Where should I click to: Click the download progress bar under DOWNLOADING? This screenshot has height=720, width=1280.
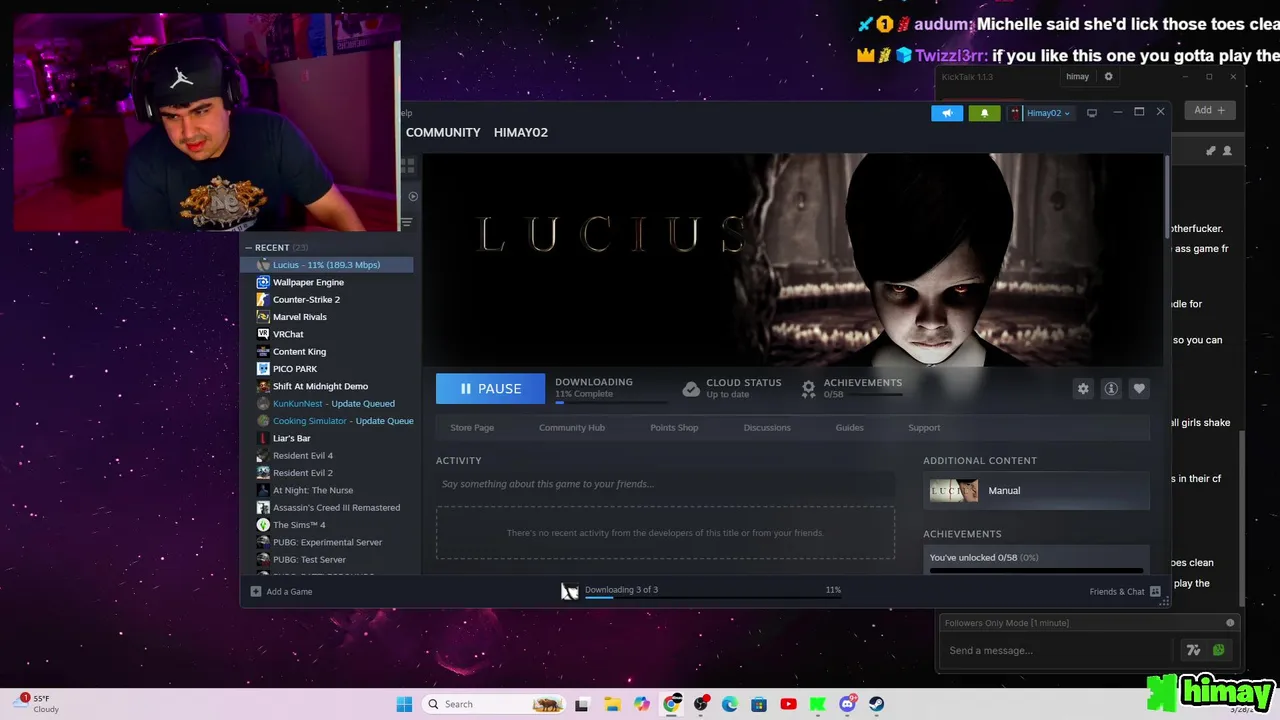point(611,402)
